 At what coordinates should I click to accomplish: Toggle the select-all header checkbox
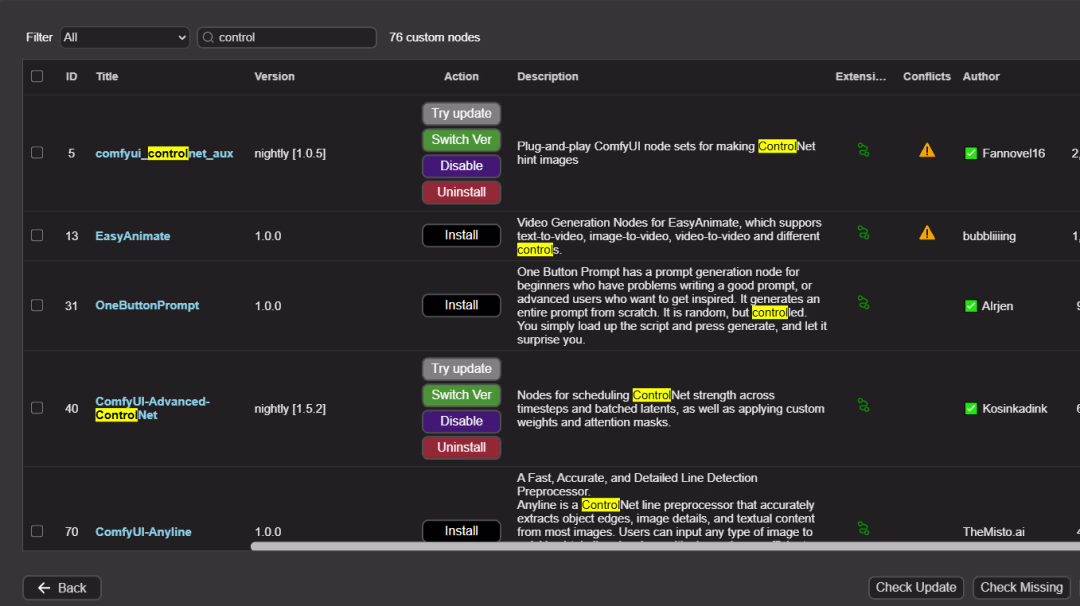click(37, 76)
